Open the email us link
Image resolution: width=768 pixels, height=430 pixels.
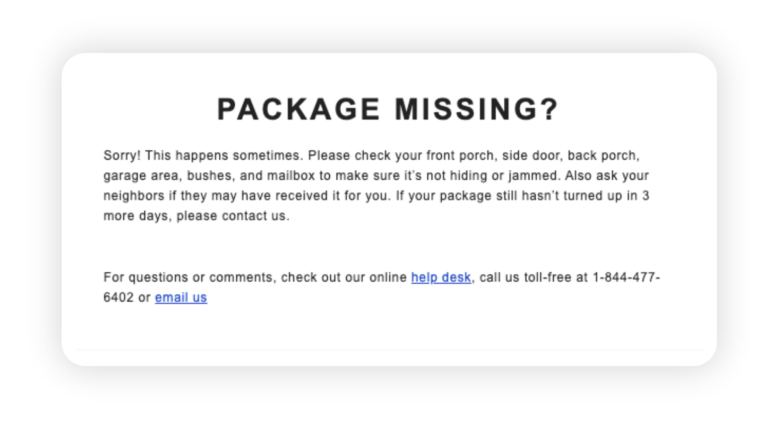coord(181,297)
